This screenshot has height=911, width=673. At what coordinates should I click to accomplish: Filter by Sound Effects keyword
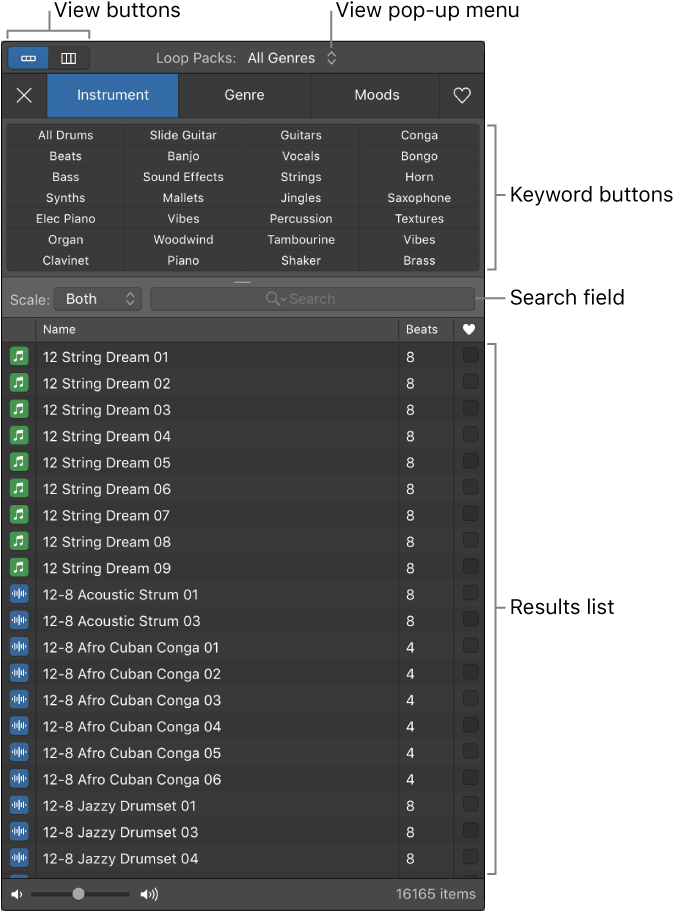click(x=183, y=177)
